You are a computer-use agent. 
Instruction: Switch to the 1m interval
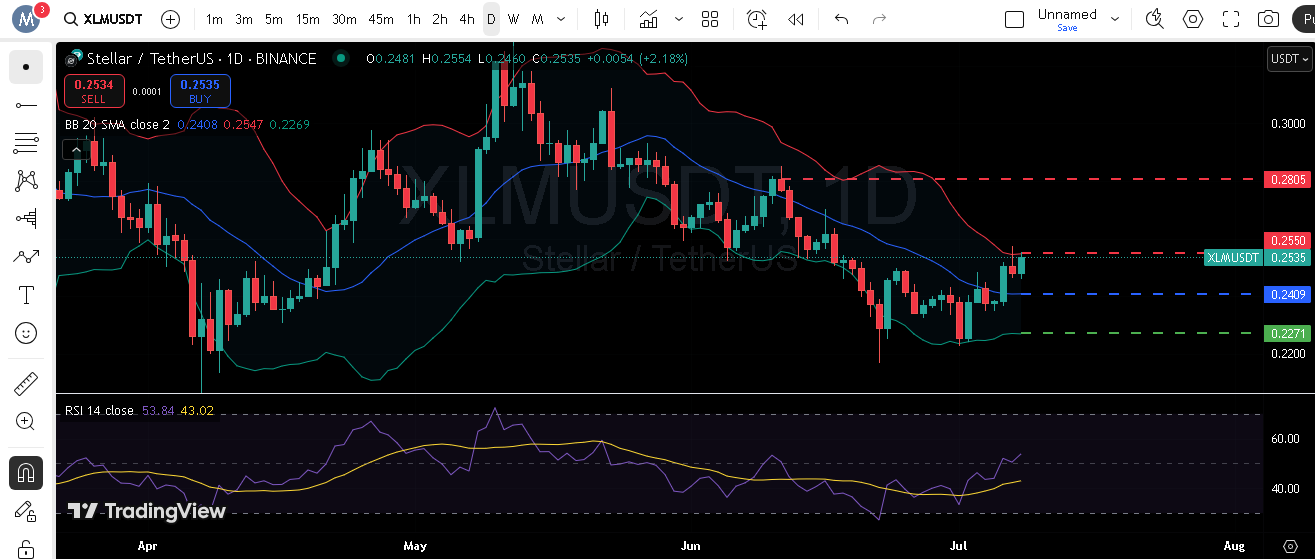[x=214, y=19]
